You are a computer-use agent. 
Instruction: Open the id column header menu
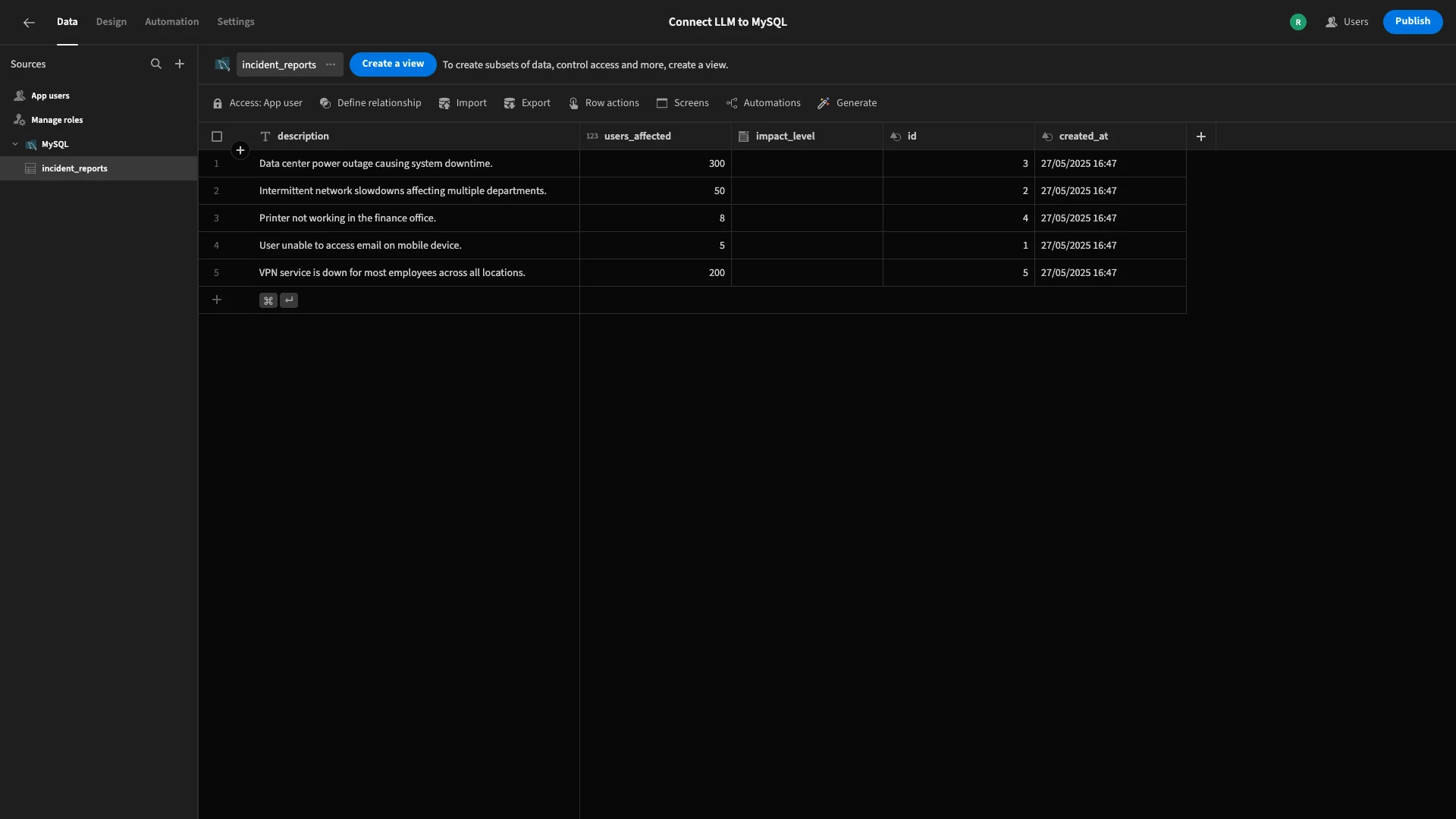pos(959,137)
